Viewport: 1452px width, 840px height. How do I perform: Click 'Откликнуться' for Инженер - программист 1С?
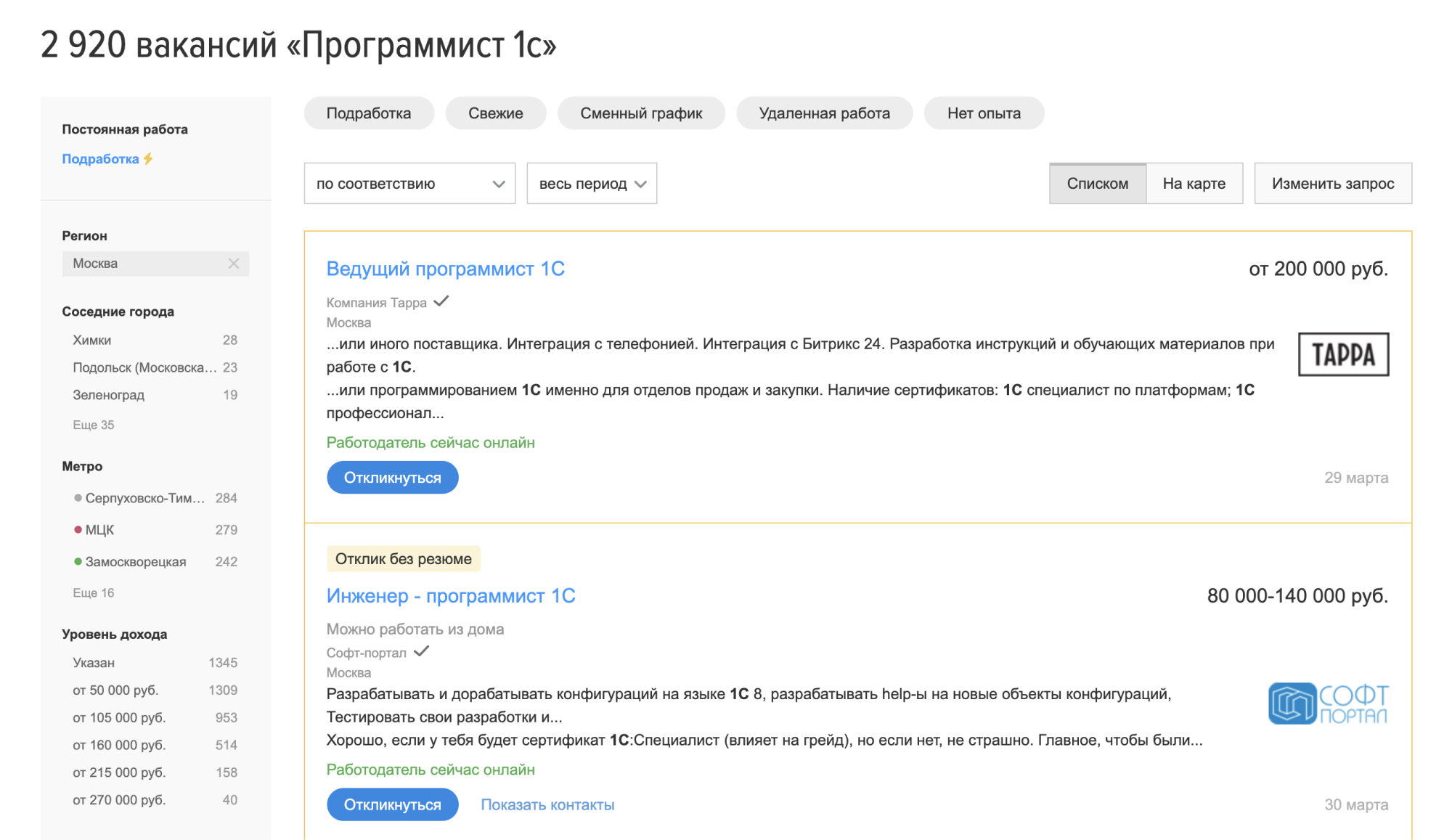point(392,804)
